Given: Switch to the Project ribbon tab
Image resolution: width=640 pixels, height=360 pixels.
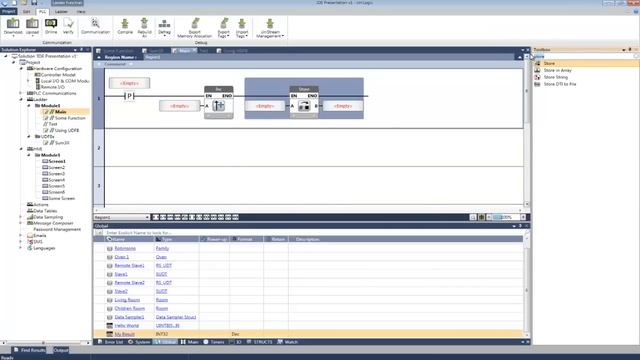Looking at the screenshot, I should point(9,11).
